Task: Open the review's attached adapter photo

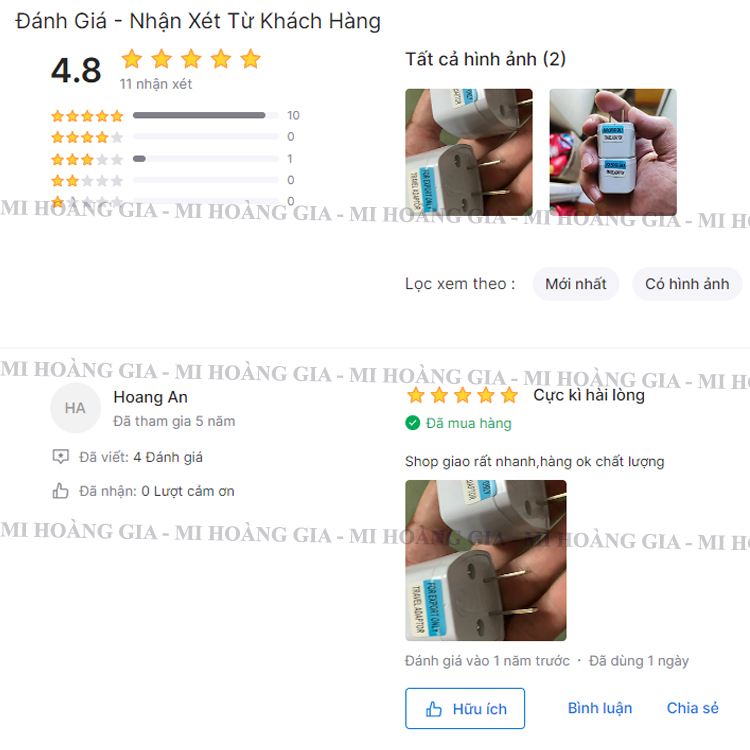Action: 485,561
